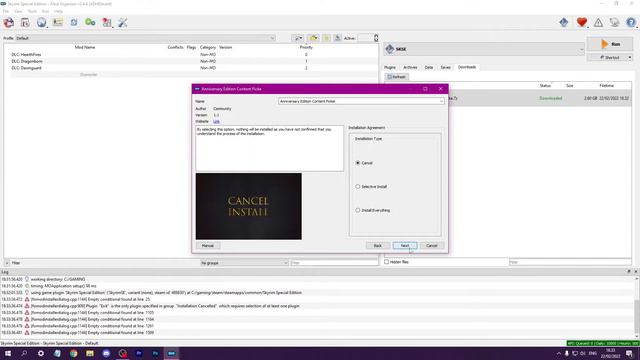This screenshot has height=360, width=640.
Task: Click the Next button in installer
Action: [x=404, y=246]
